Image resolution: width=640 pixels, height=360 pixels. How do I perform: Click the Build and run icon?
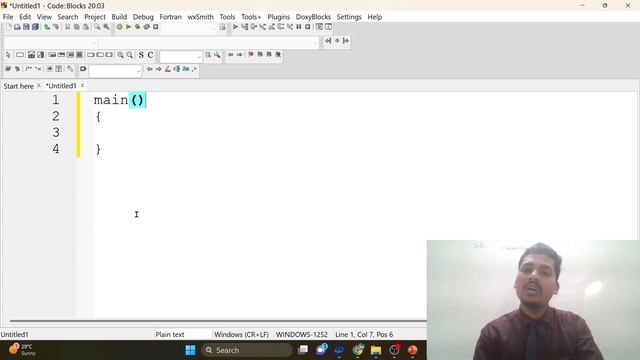point(138,27)
